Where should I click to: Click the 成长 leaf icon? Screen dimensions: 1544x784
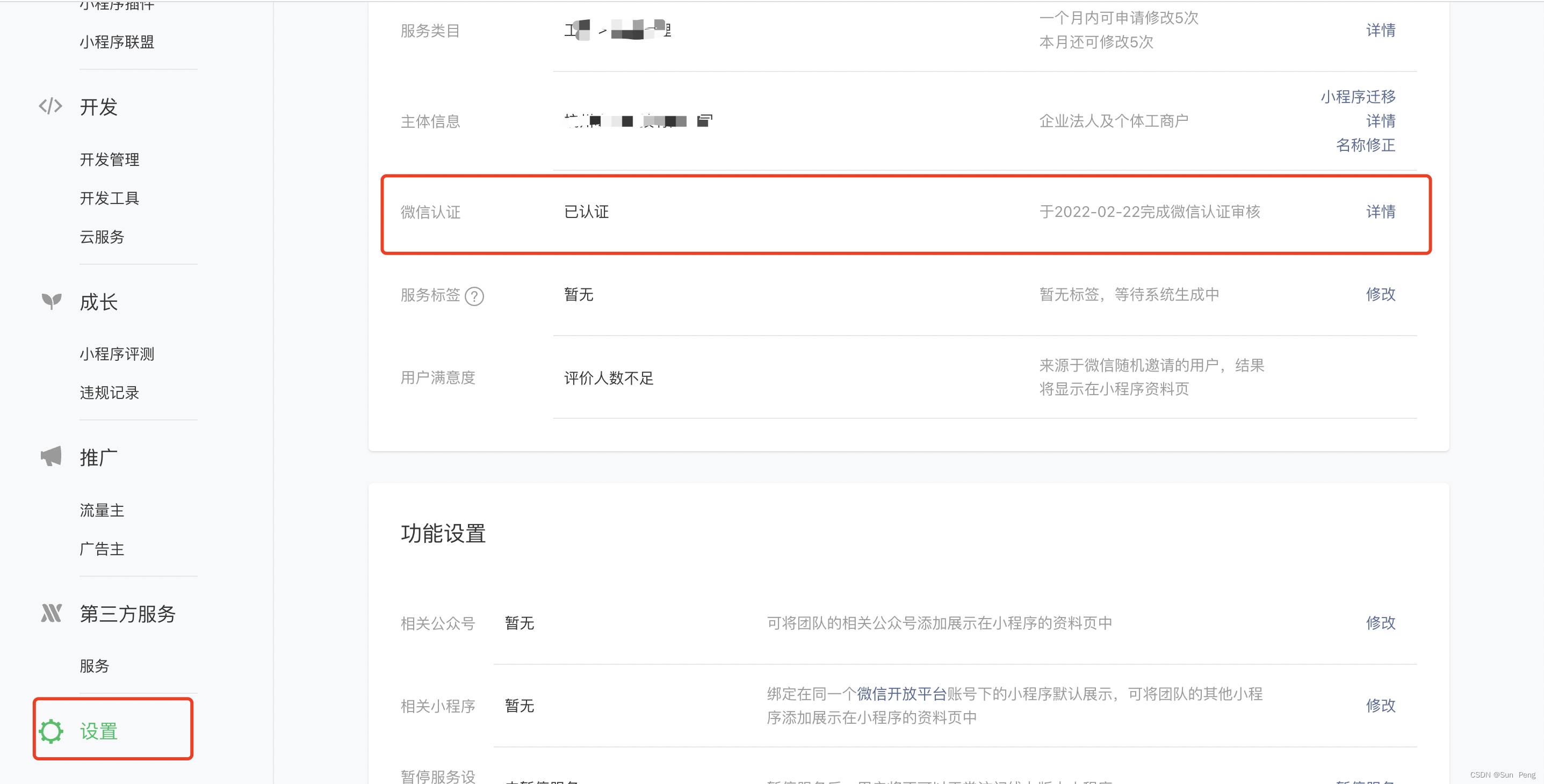(x=51, y=301)
